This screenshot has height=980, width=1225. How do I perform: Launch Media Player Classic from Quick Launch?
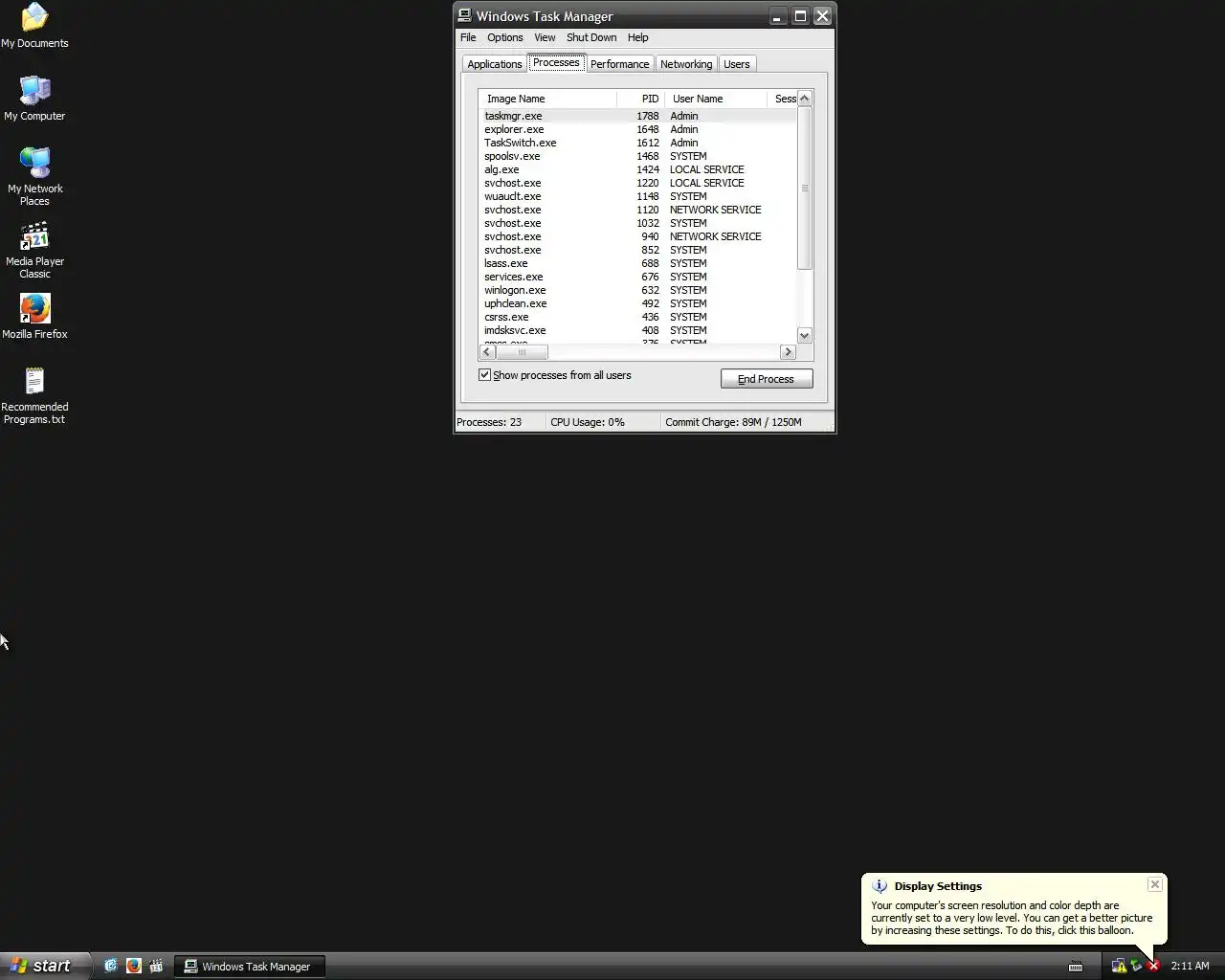[157, 966]
